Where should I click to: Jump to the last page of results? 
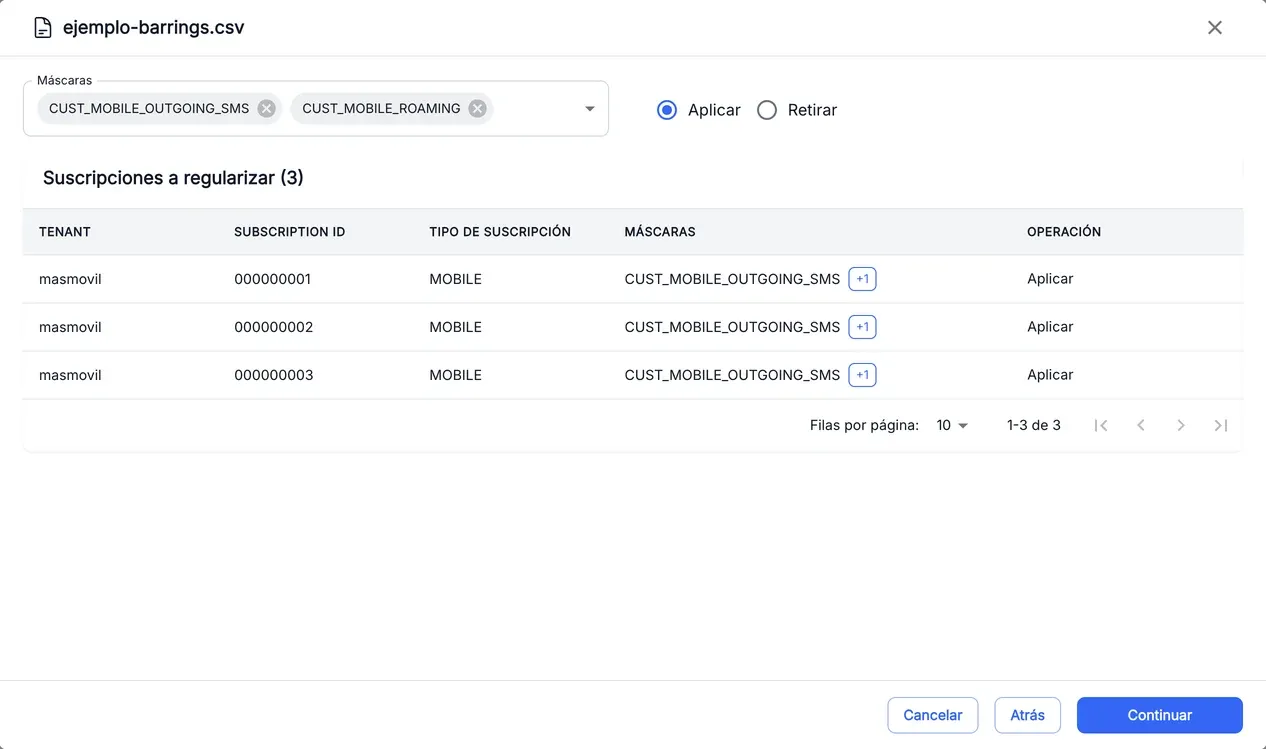pos(1221,426)
